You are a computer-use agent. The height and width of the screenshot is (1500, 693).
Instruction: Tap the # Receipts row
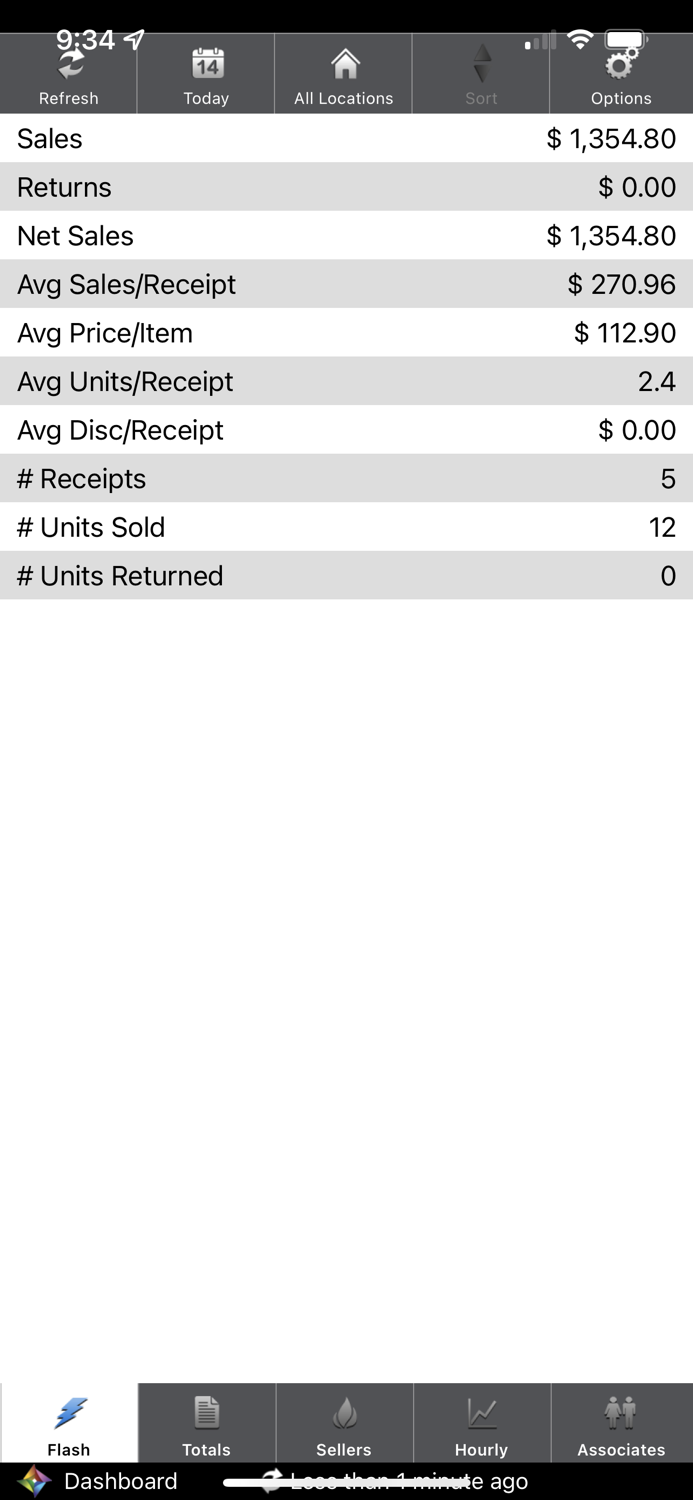click(x=346, y=478)
